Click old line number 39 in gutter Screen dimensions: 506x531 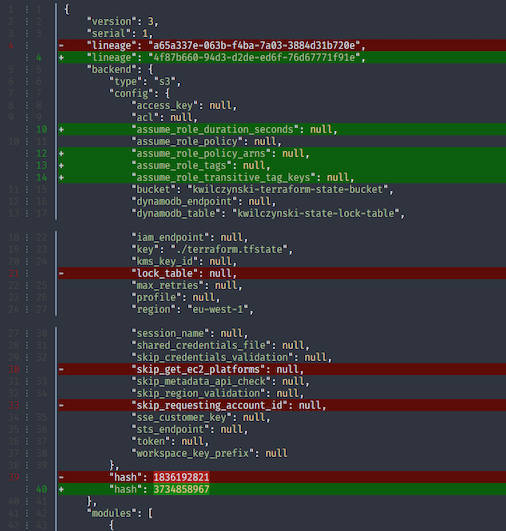[14, 477]
